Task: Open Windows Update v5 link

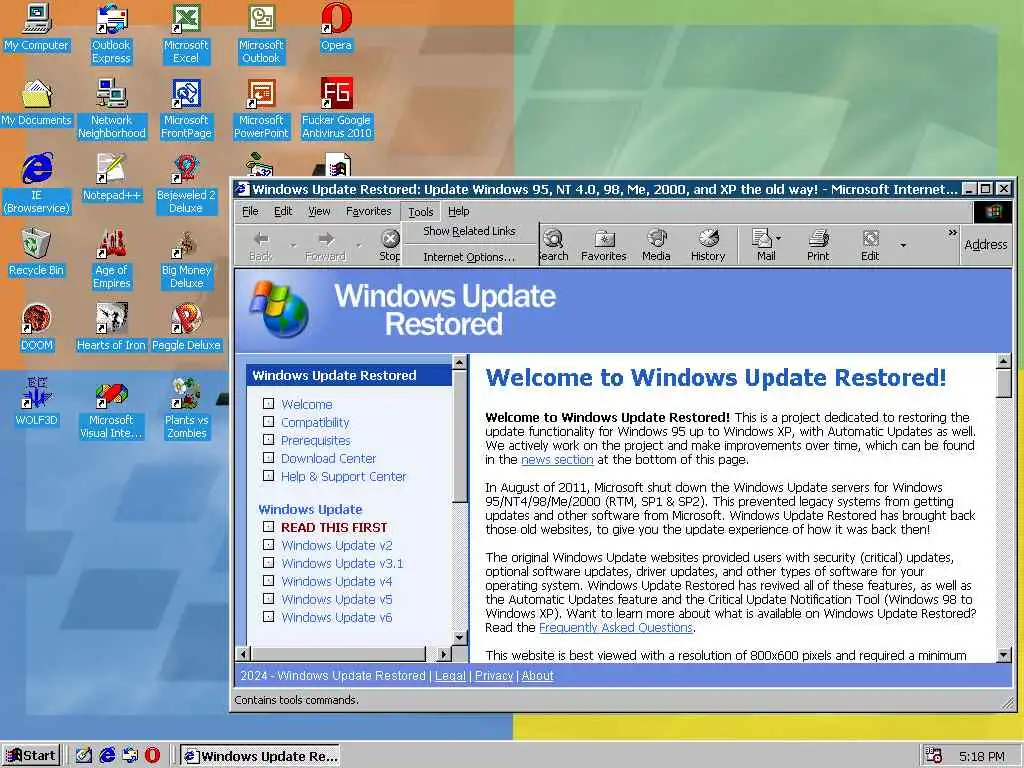Action: click(x=336, y=599)
